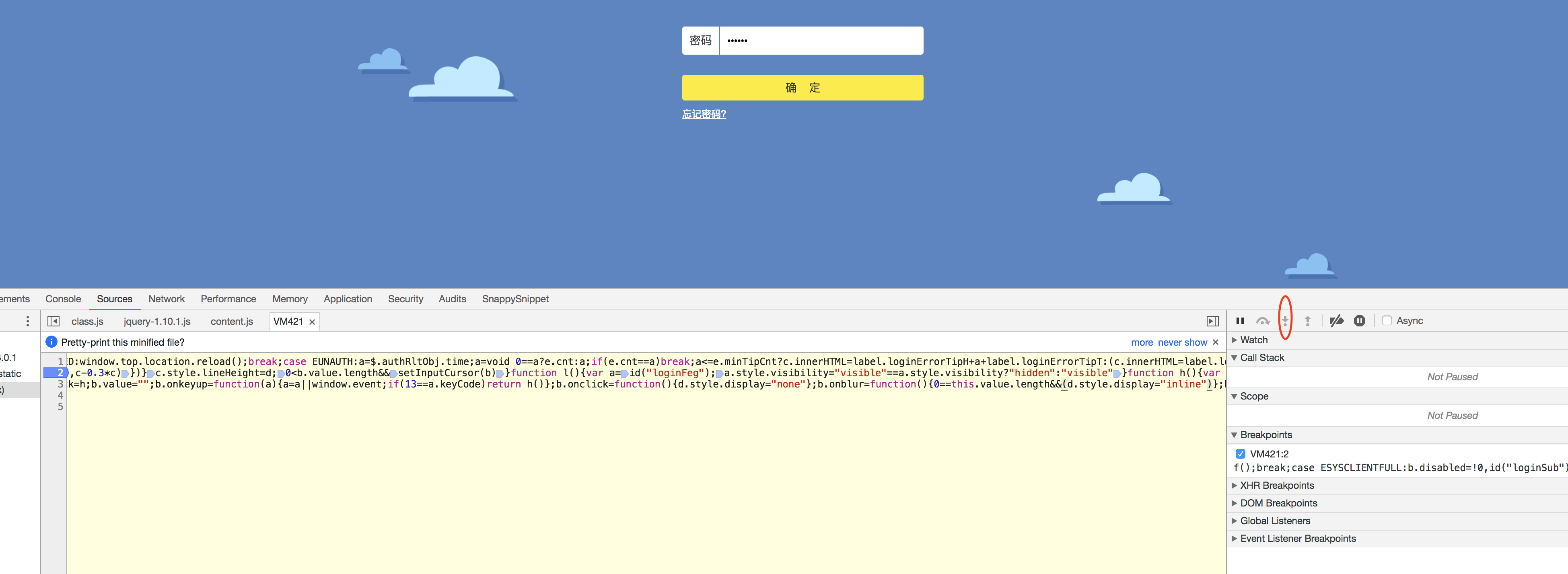Open the jquery-1.10.1.js file tab
Screen dimensions: 1568x574
tap(157, 321)
